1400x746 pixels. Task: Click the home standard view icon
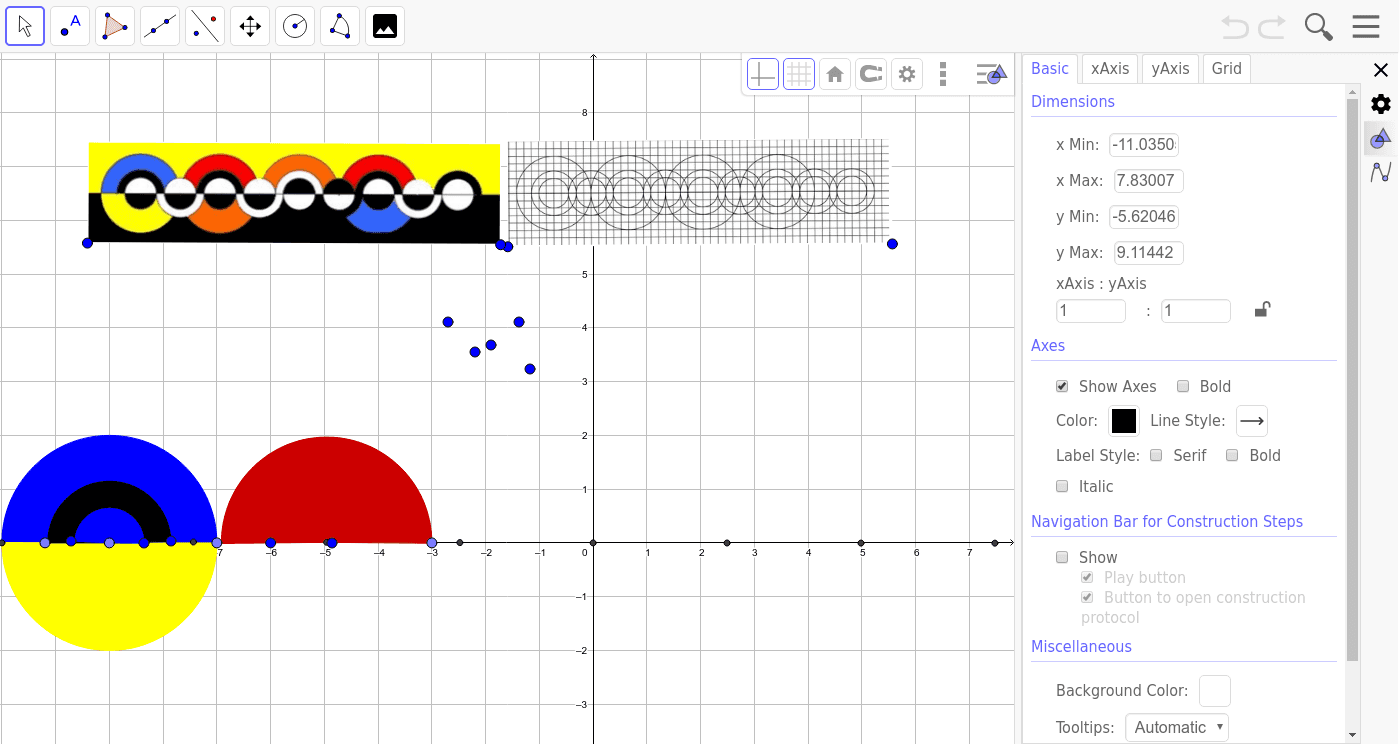[x=835, y=74]
